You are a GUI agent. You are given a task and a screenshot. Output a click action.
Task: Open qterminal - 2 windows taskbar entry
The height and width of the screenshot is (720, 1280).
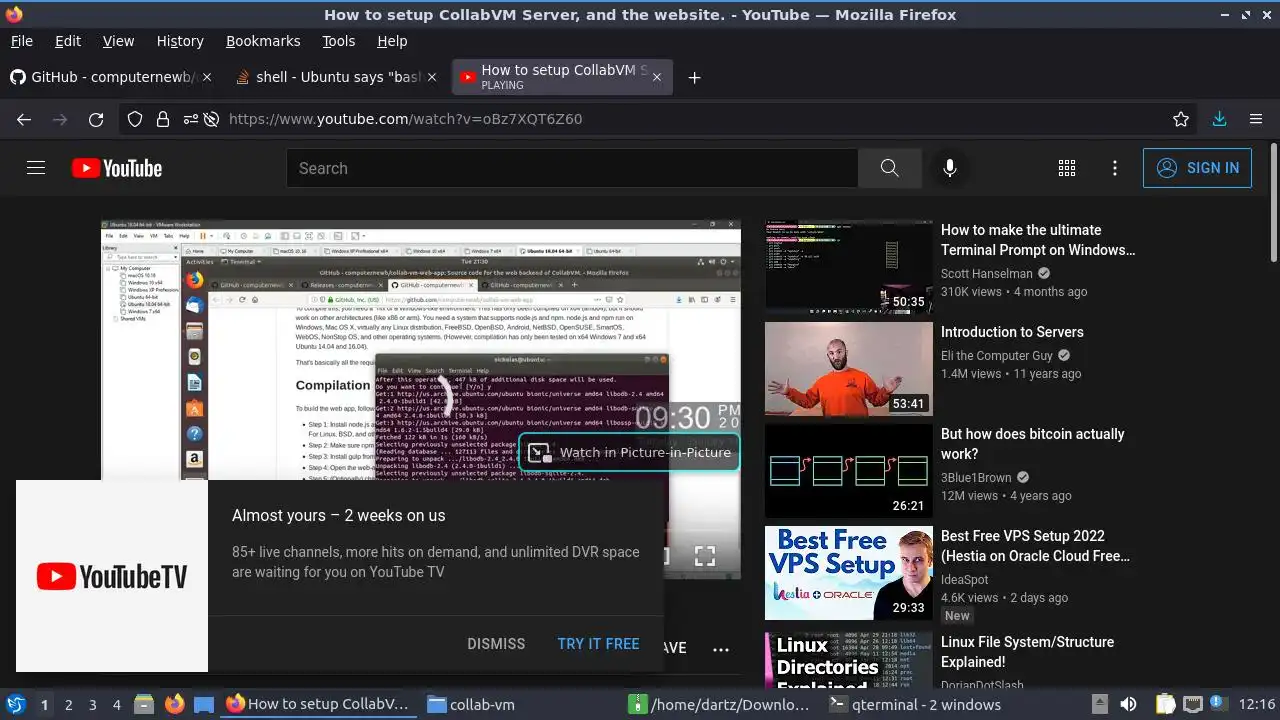point(922,705)
